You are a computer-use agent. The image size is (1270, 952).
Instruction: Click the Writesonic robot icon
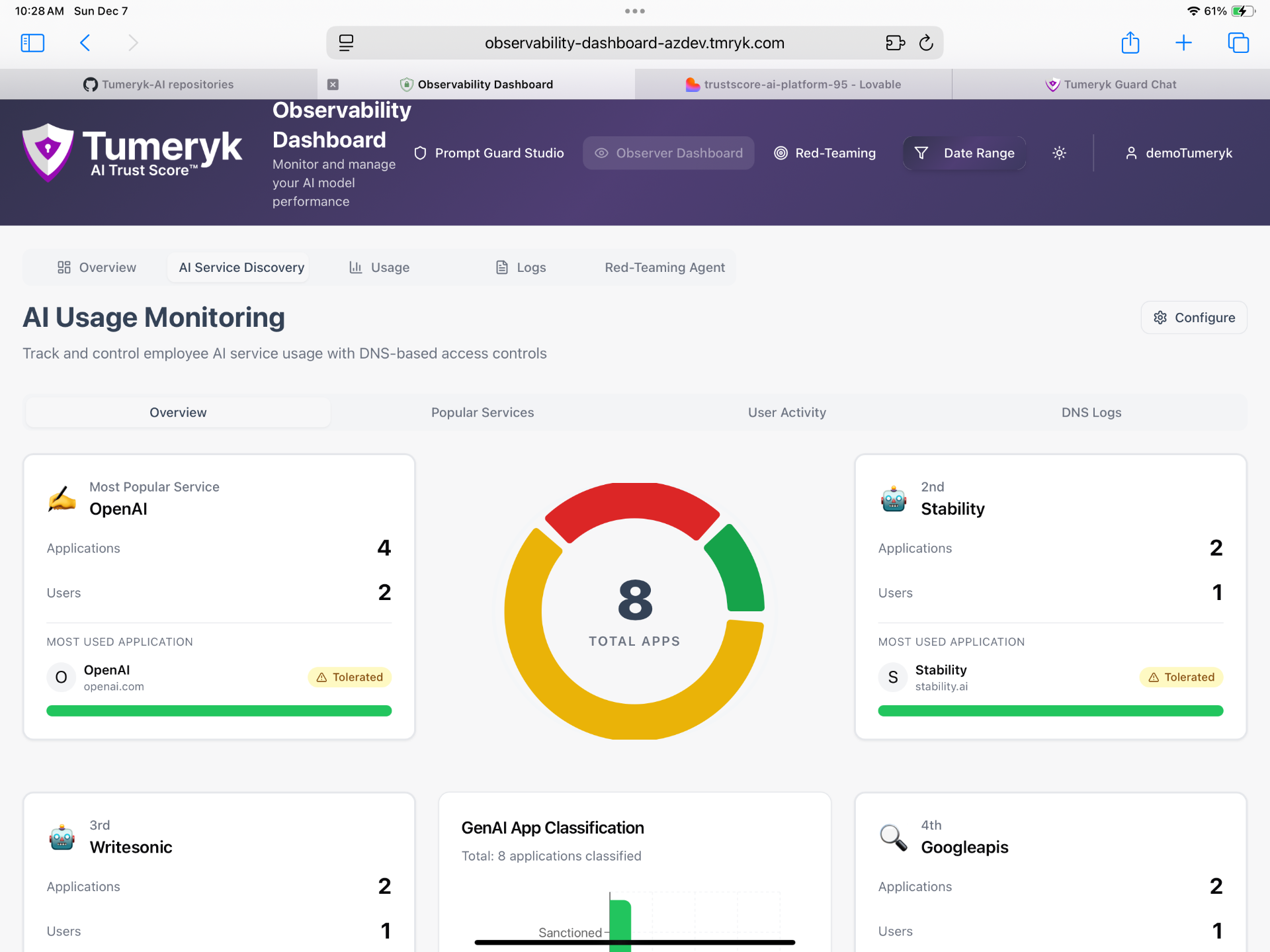(x=62, y=837)
